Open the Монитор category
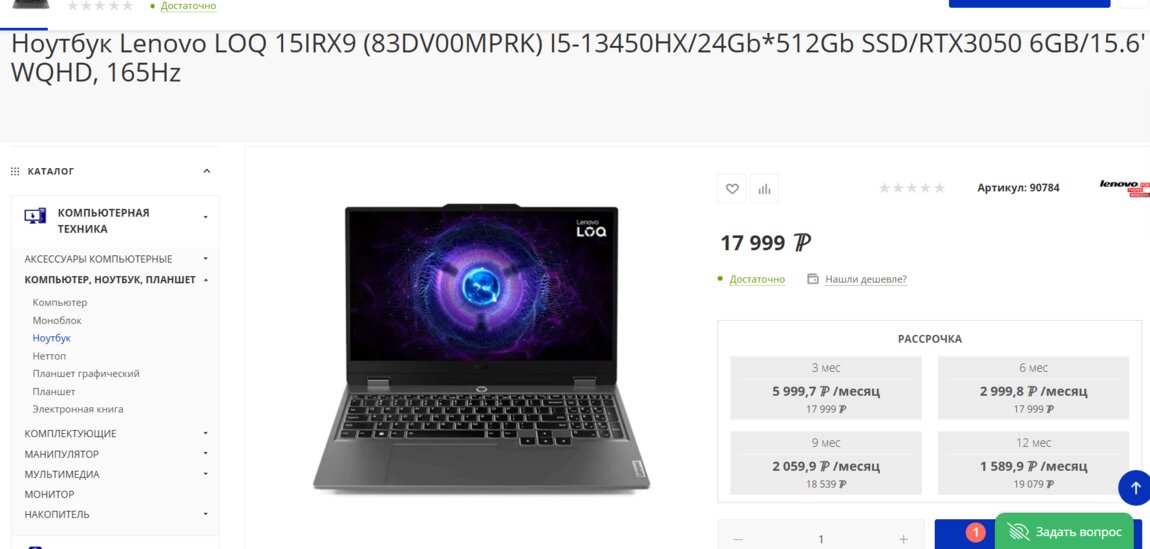1150x549 pixels. (x=49, y=495)
